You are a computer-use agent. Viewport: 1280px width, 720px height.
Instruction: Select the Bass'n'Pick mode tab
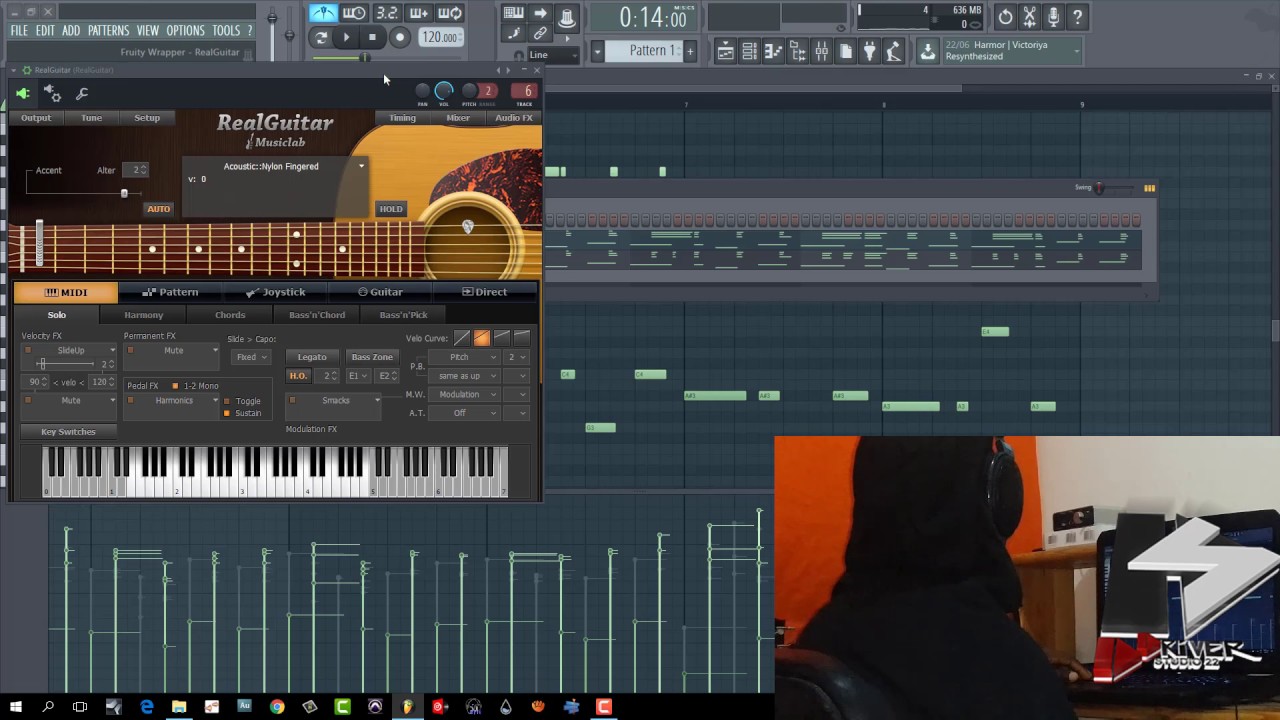(x=403, y=315)
